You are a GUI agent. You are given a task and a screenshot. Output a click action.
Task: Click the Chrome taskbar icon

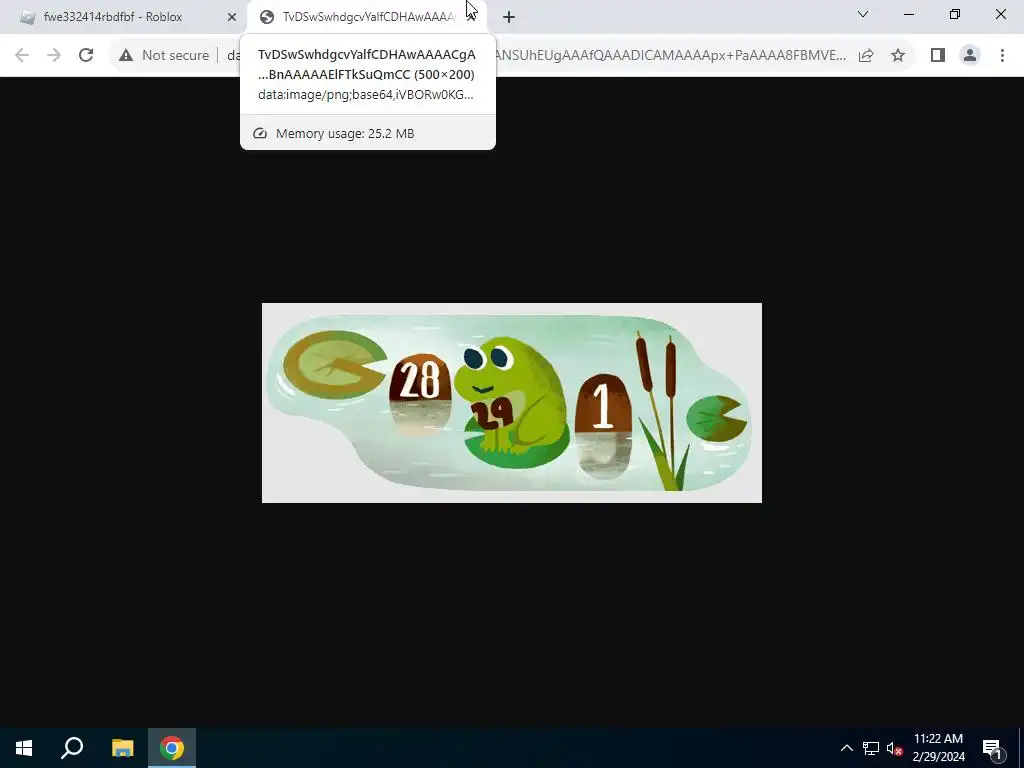pyautogui.click(x=172, y=748)
